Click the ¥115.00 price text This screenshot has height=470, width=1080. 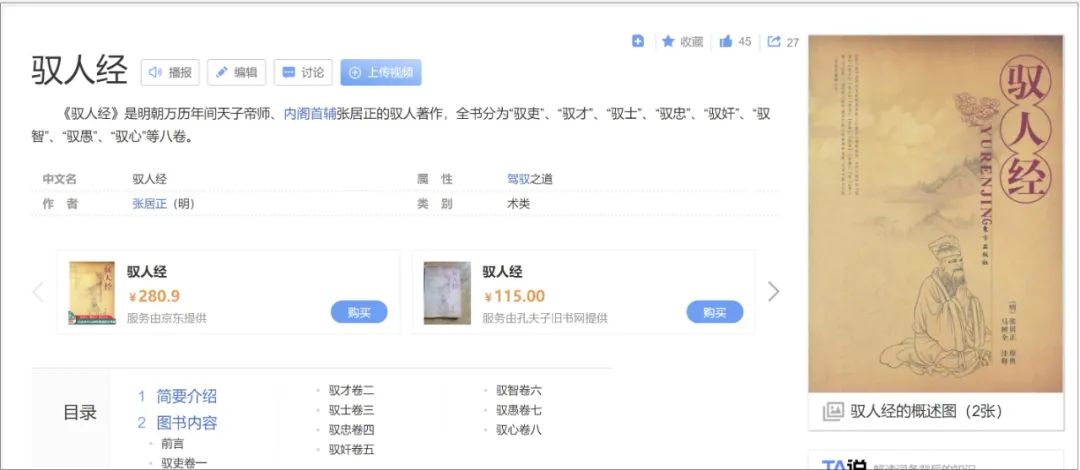[514, 296]
